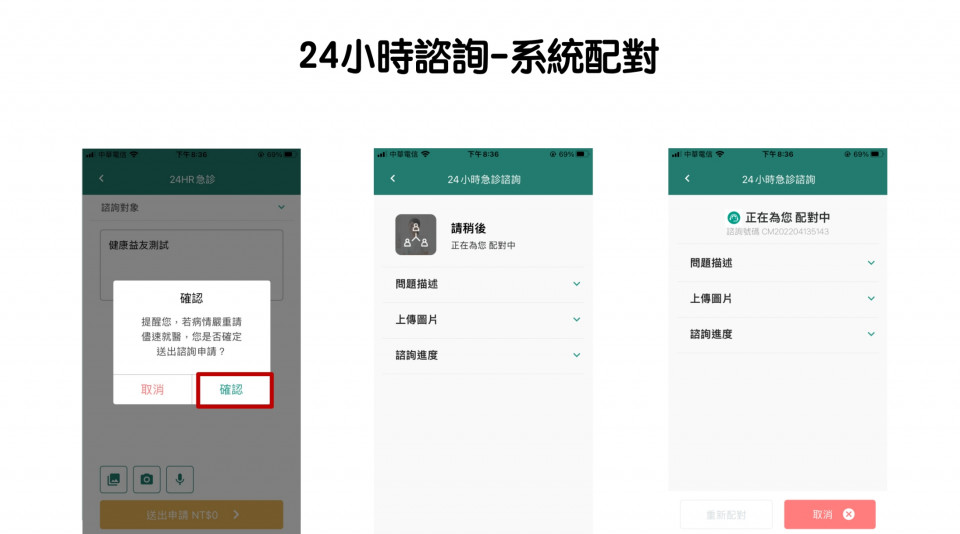The image size is (960, 534).
Task: Expand 諮詢進度 section in middle phone
Action: click(576, 355)
